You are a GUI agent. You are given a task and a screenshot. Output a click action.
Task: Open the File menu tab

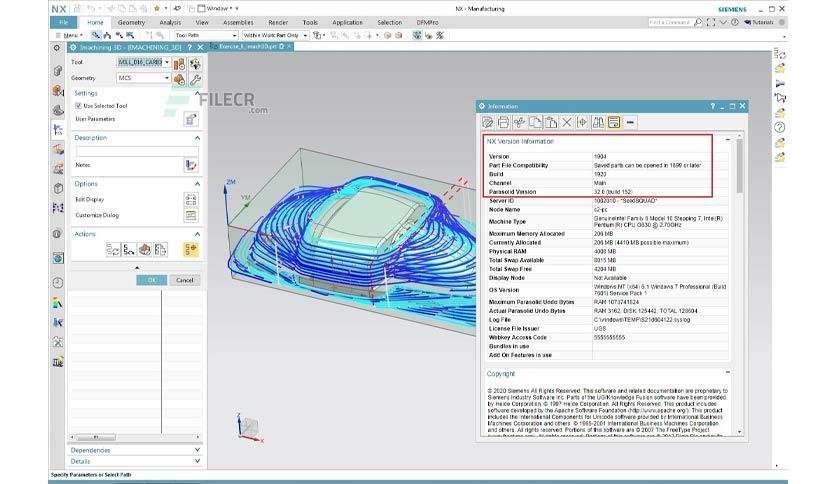63,22
